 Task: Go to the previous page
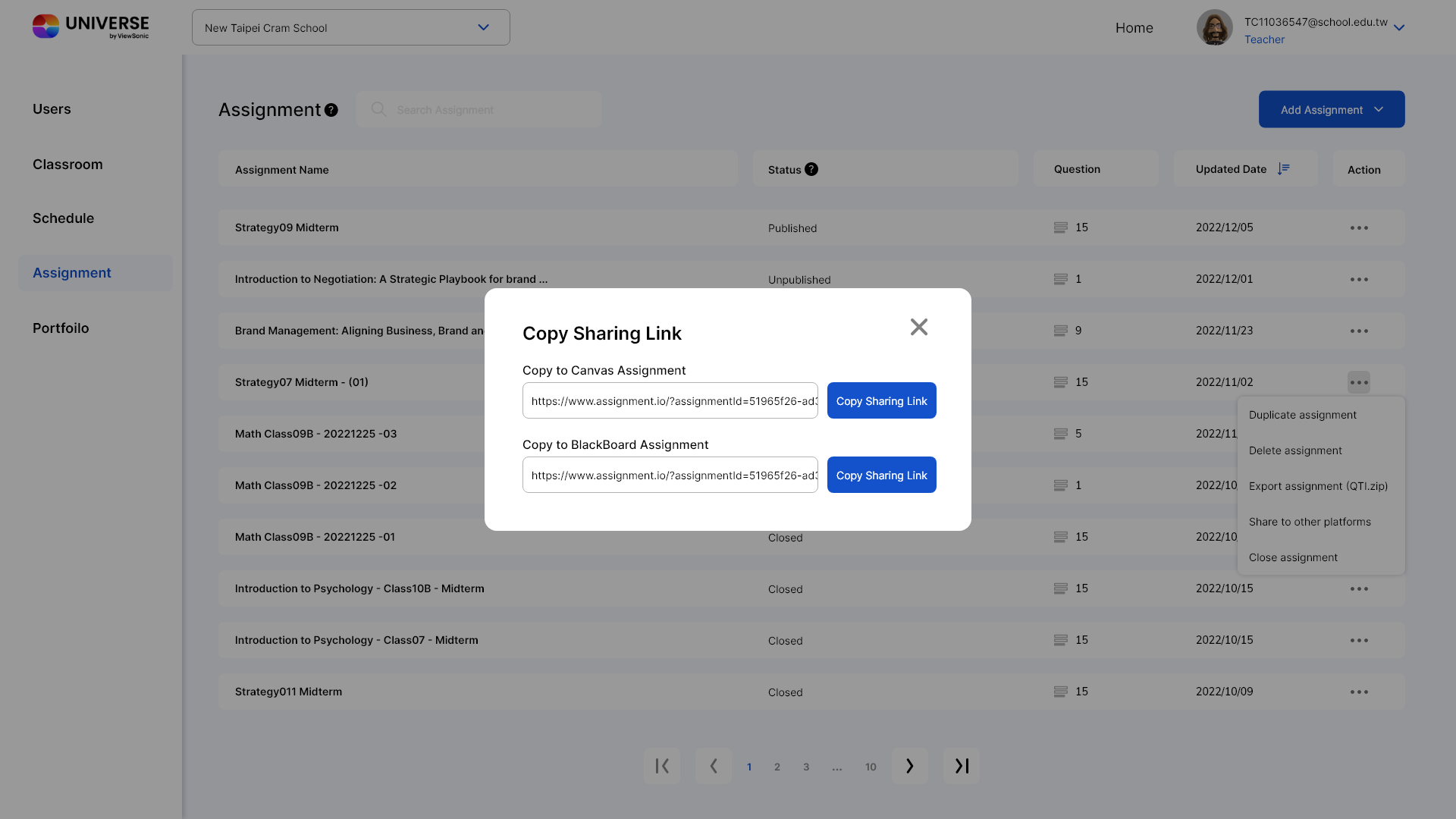pyautogui.click(x=713, y=766)
